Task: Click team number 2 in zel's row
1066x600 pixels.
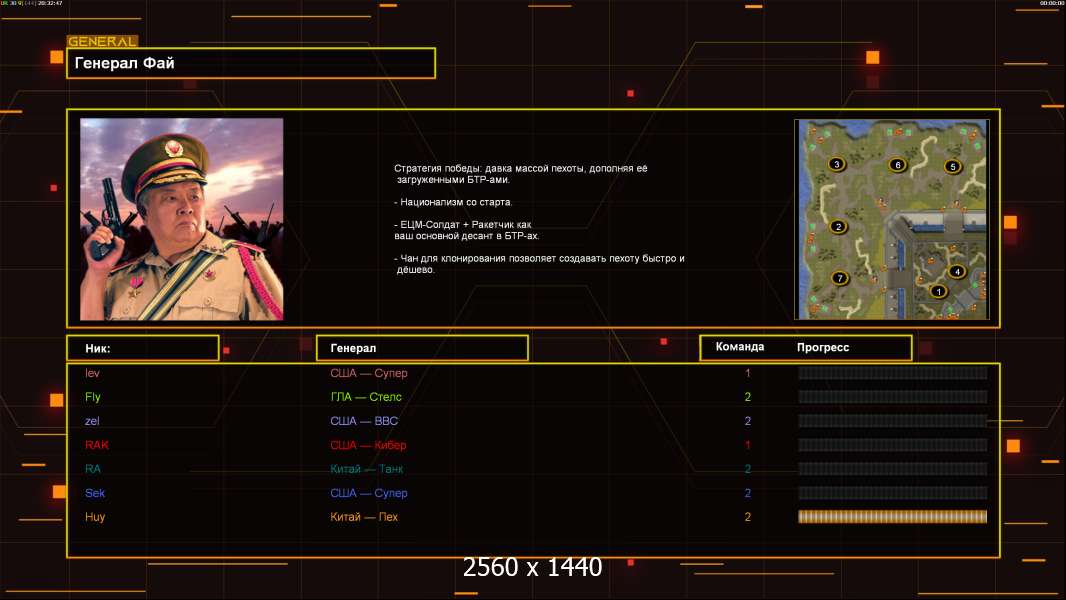Action: (748, 421)
